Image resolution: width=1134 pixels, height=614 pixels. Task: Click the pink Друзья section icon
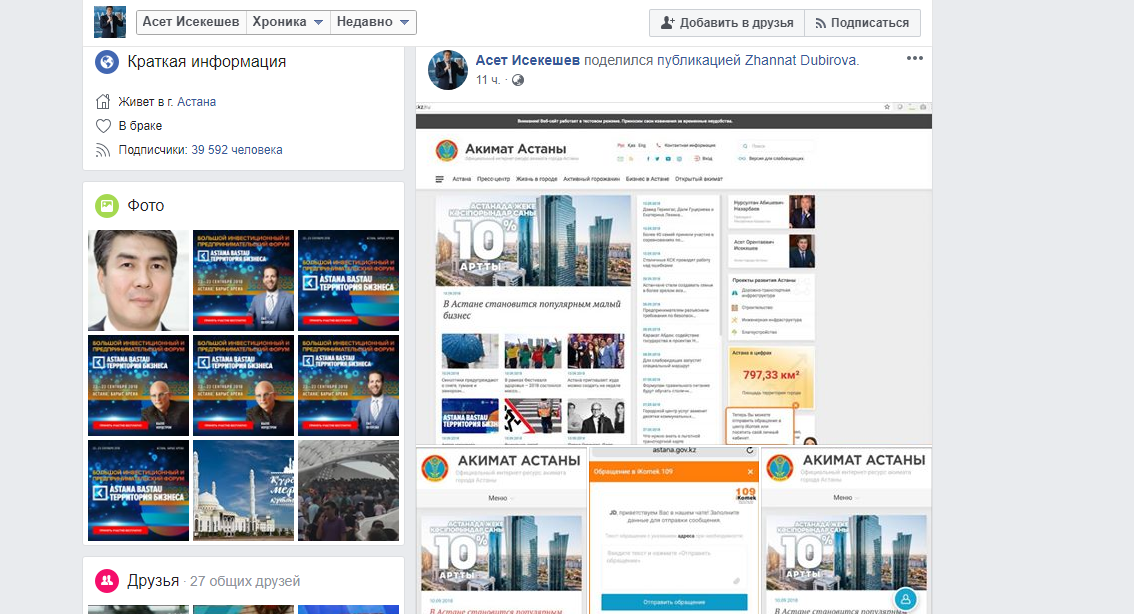tap(107, 581)
